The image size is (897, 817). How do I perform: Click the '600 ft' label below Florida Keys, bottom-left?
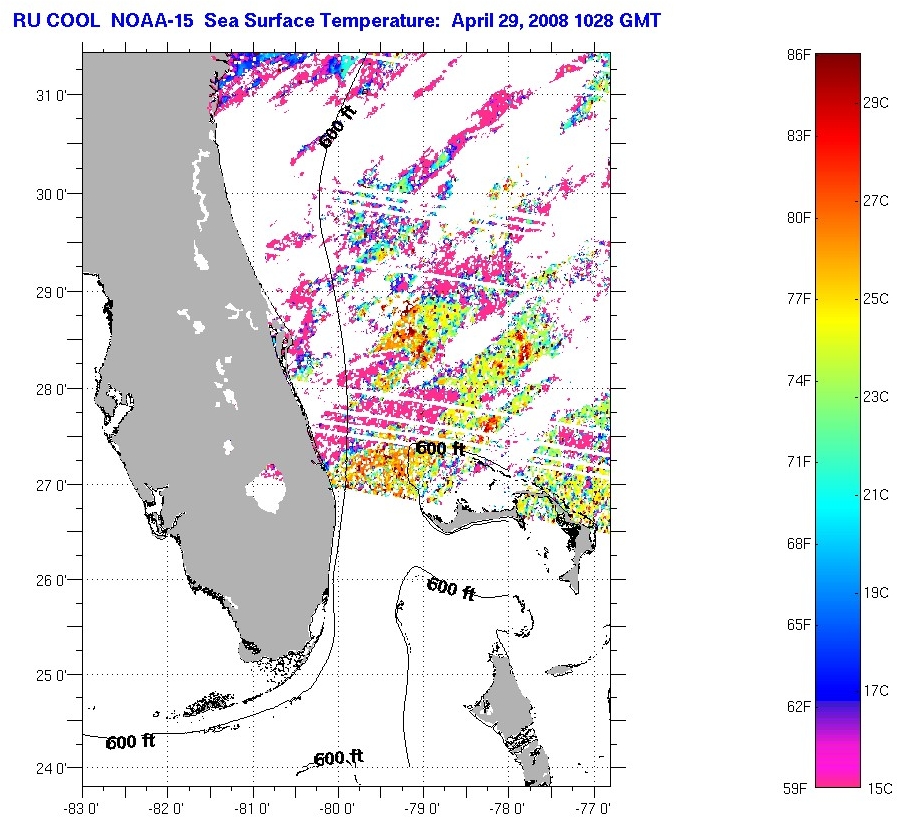(x=130, y=742)
